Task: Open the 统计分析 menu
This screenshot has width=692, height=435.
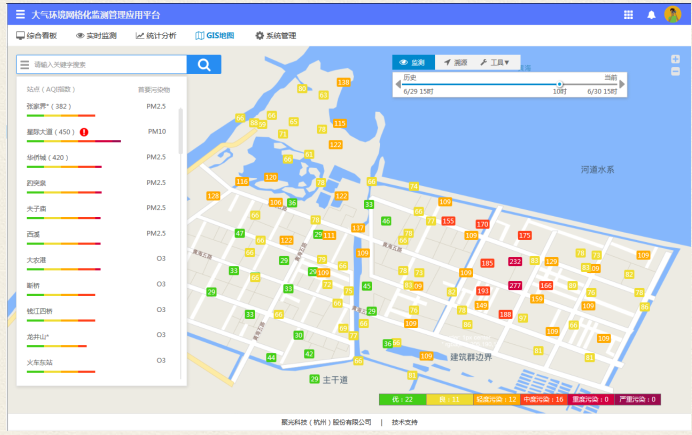Action: point(156,36)
